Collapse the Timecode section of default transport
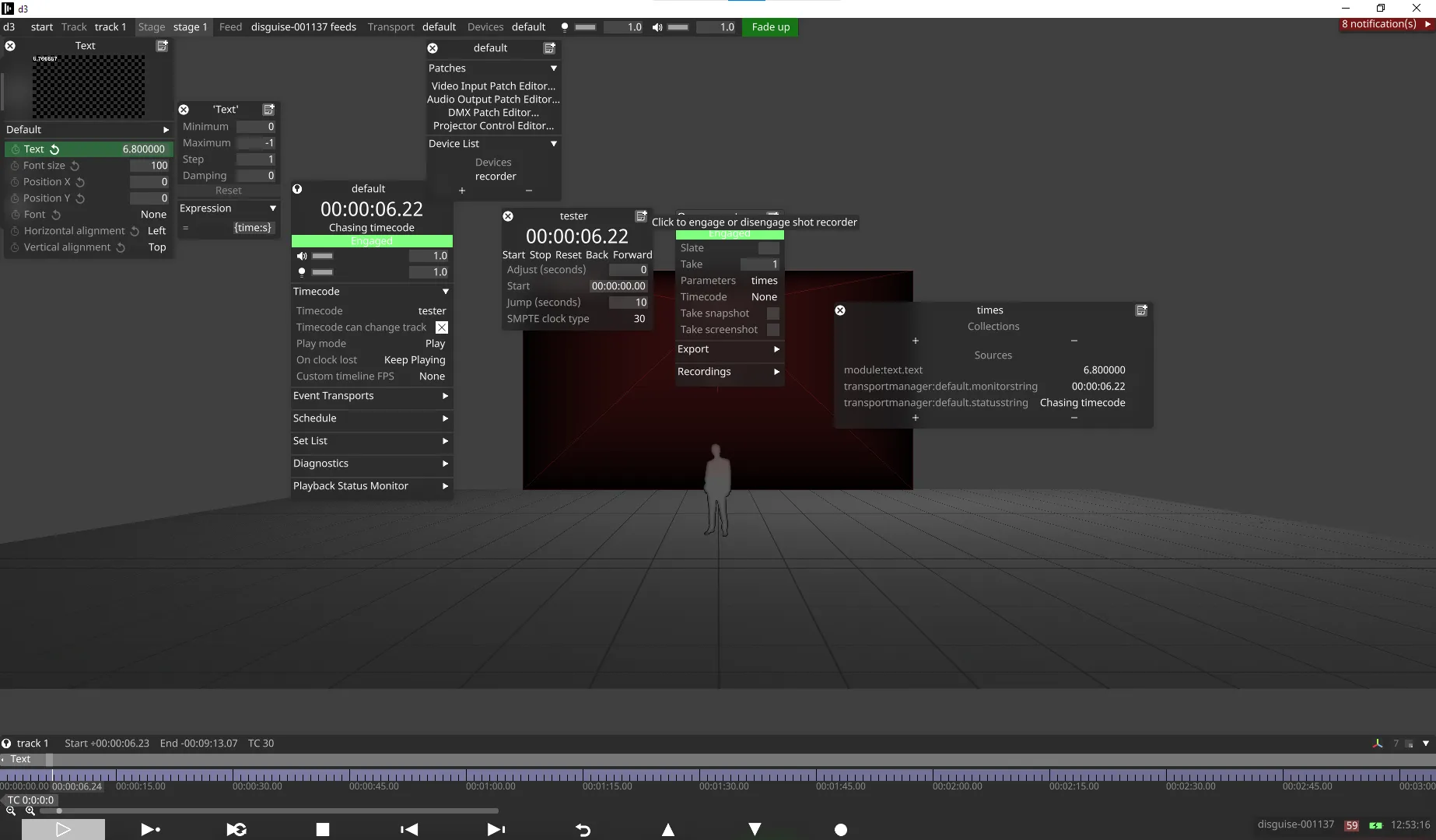The width and height of the screenshot is (1436, 840). (x=444, y=291)
